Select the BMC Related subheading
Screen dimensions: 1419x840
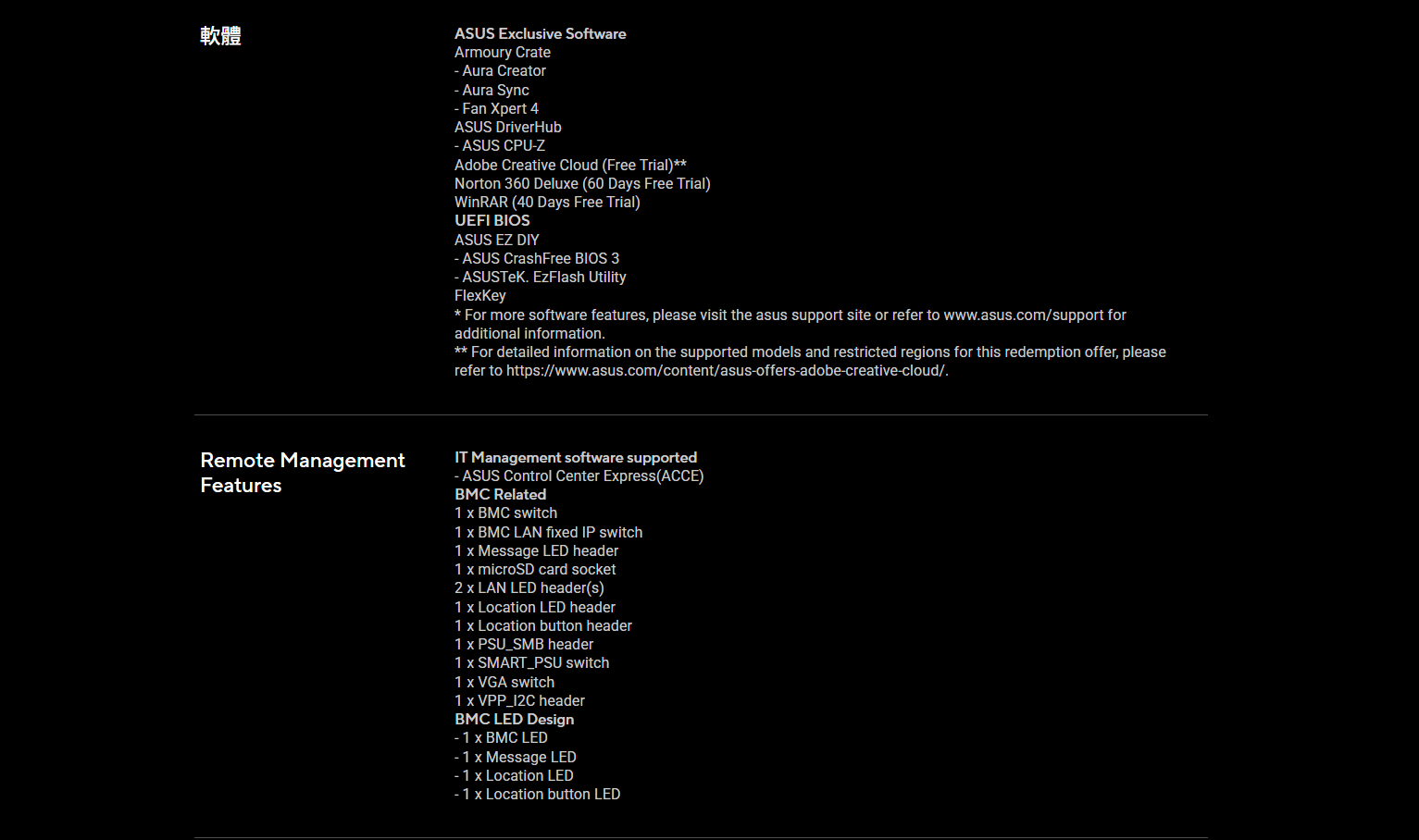coord(500,495)
